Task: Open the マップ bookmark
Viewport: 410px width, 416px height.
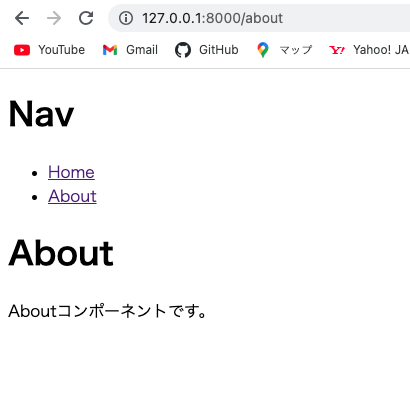Action: [x=284, y=50]
